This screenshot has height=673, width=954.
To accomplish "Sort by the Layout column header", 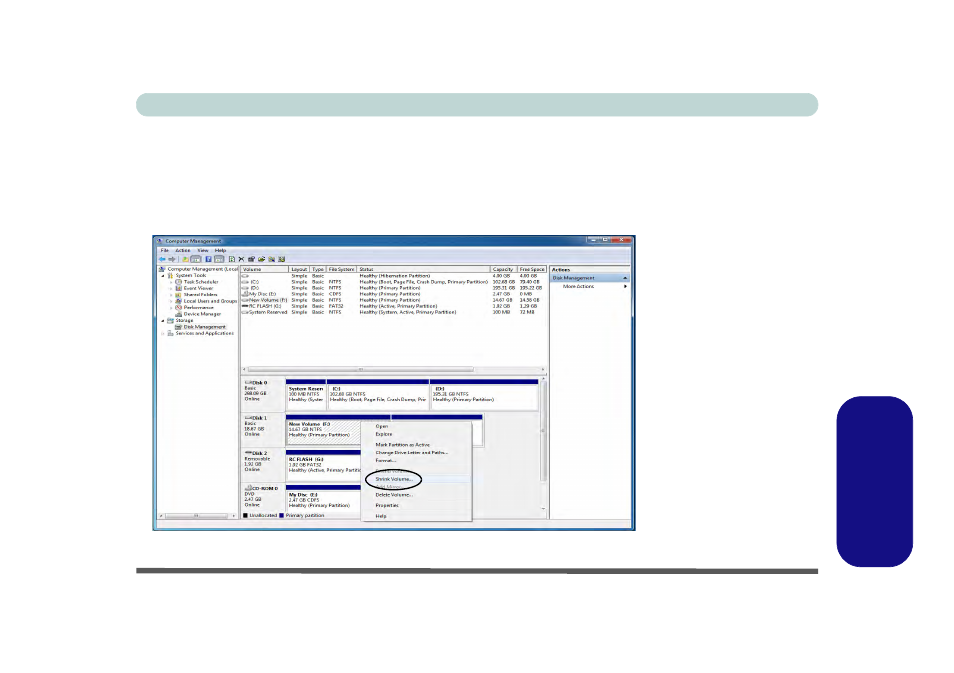I will pos(299,269).
